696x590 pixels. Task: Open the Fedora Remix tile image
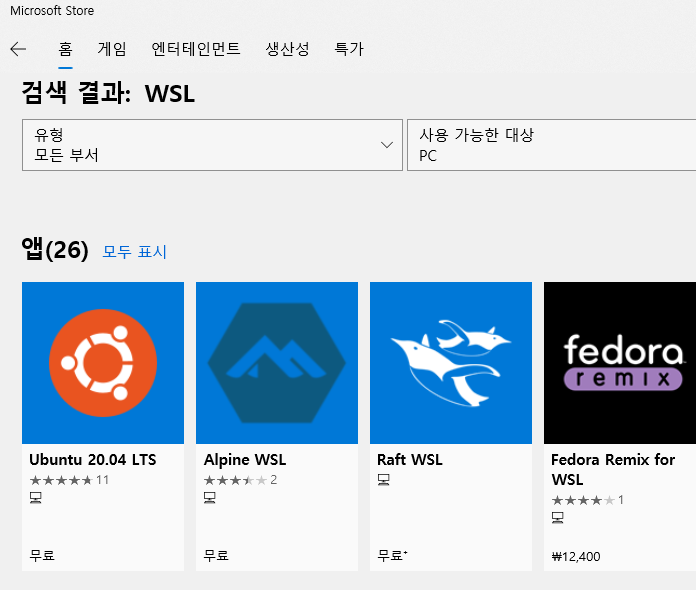620,363
